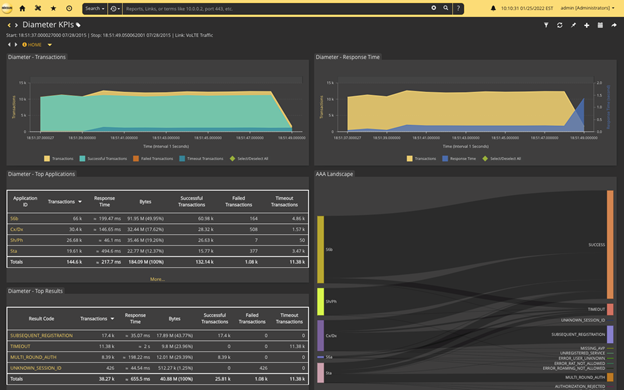Open SUBSEQUENT_REGISTRATION result code link
Viewport: 624px width, 390px height.
pyautogui.click(x=41, y=335)
